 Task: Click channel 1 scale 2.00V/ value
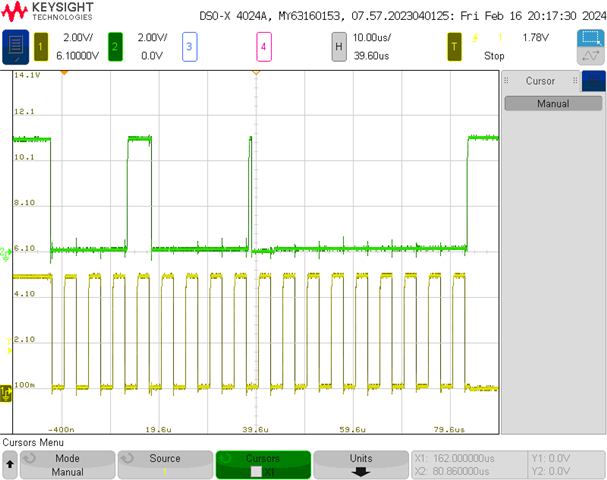coord(78,38)
